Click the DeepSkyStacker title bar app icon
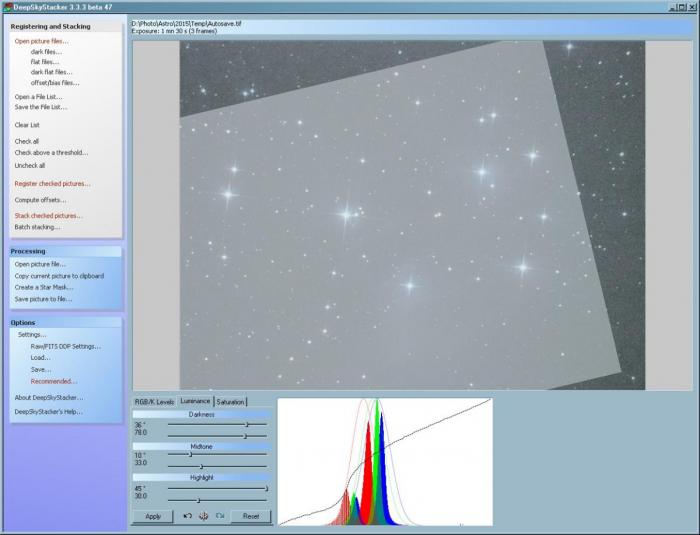700x535 pixels. 7,7
